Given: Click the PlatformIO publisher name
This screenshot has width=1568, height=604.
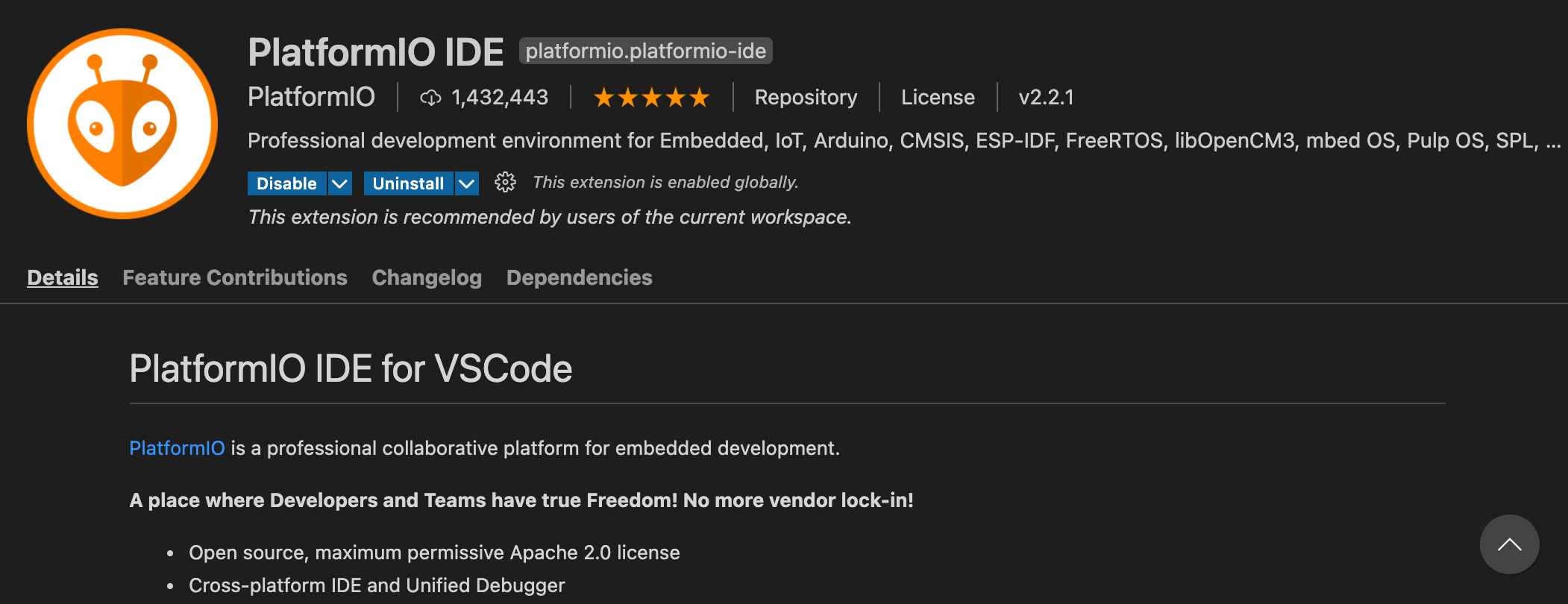Looking at the screenshot, I should coord(311,97).
